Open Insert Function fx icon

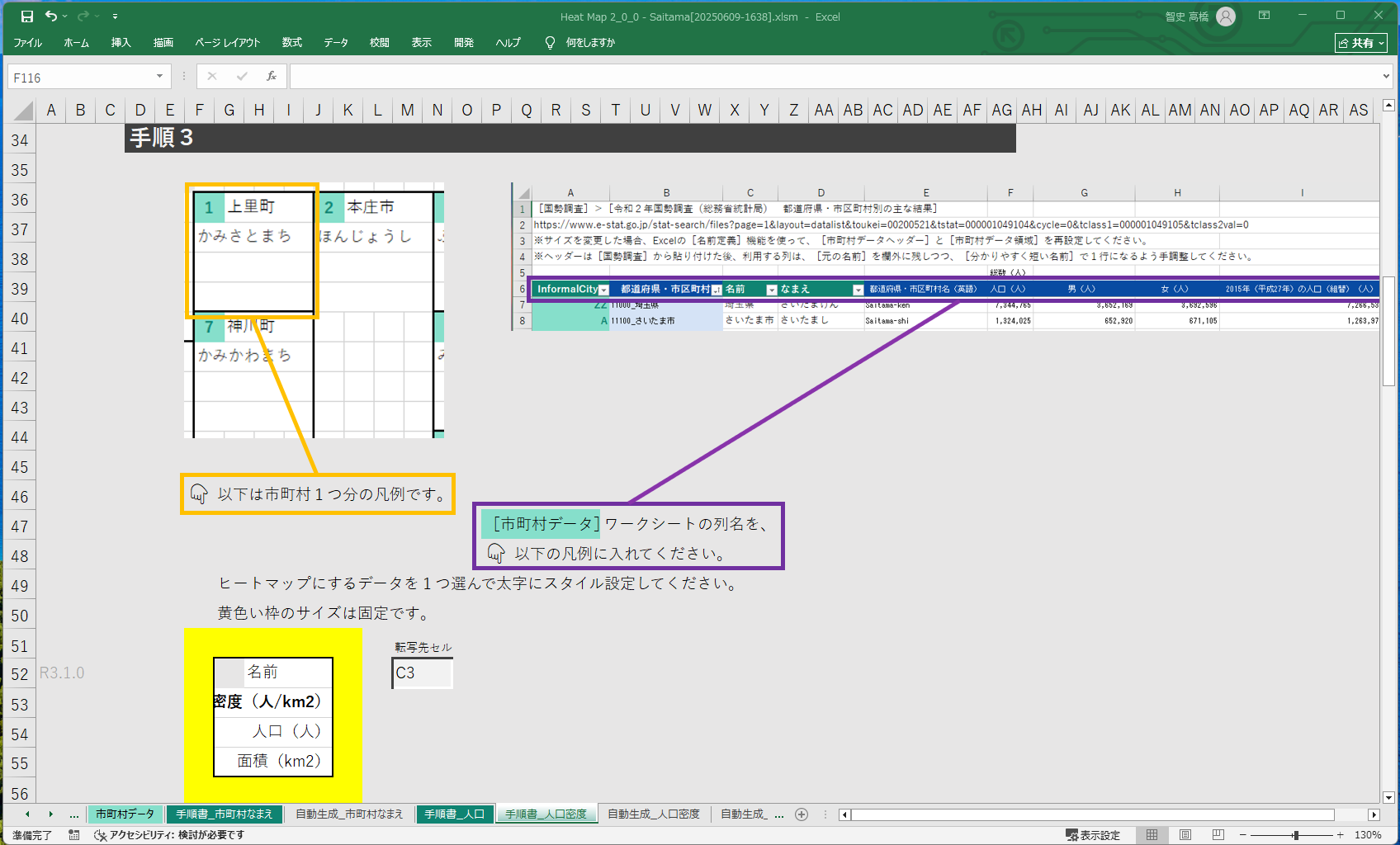point(272,77)
